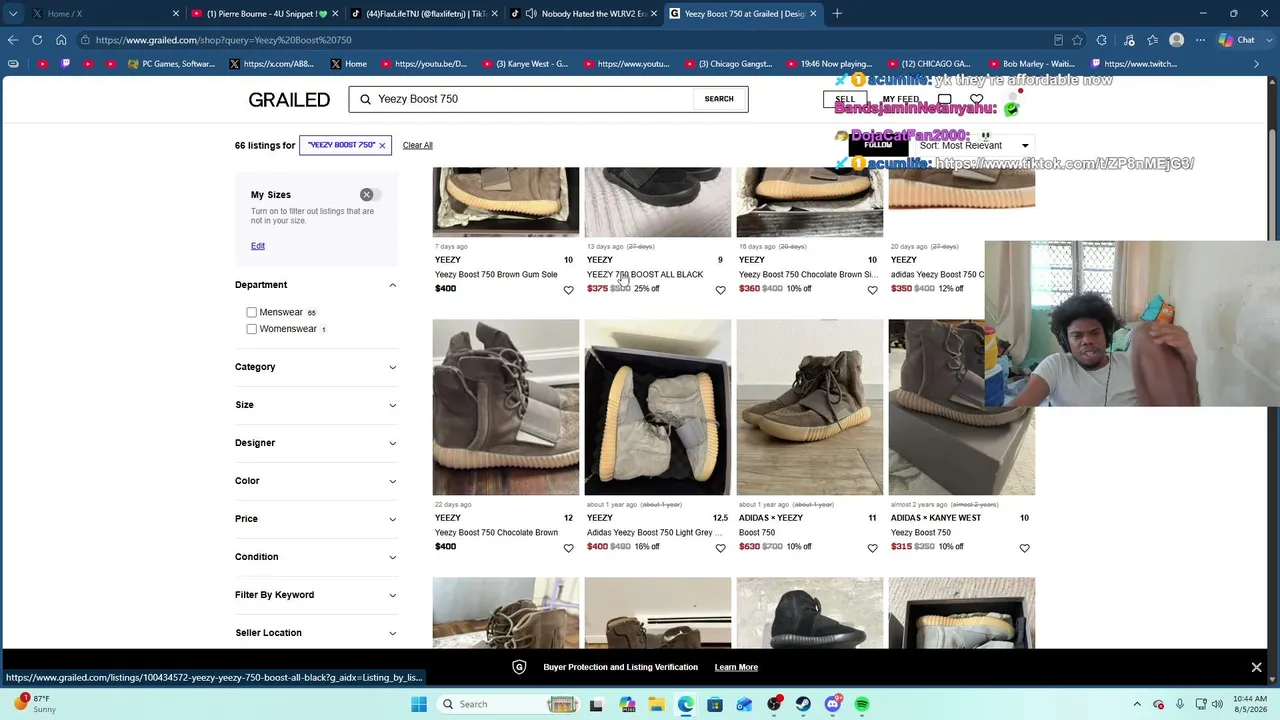The image size is (1280, 720).
Task: Click Clear All filters
Action: 418,145
